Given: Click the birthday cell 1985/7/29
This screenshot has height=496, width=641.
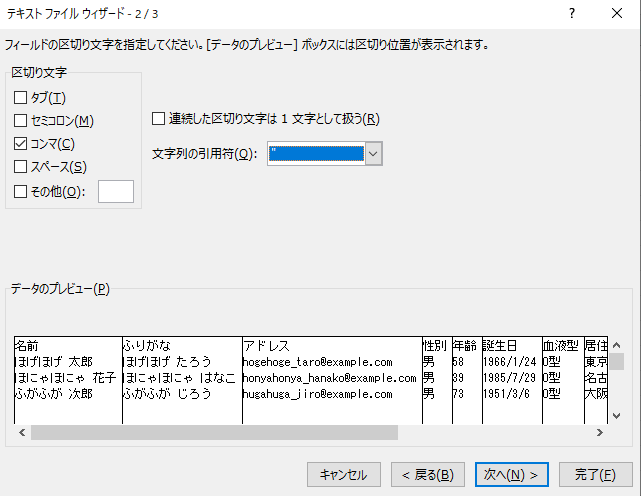Looking at the screenshot, I should [x=509, y=378].
